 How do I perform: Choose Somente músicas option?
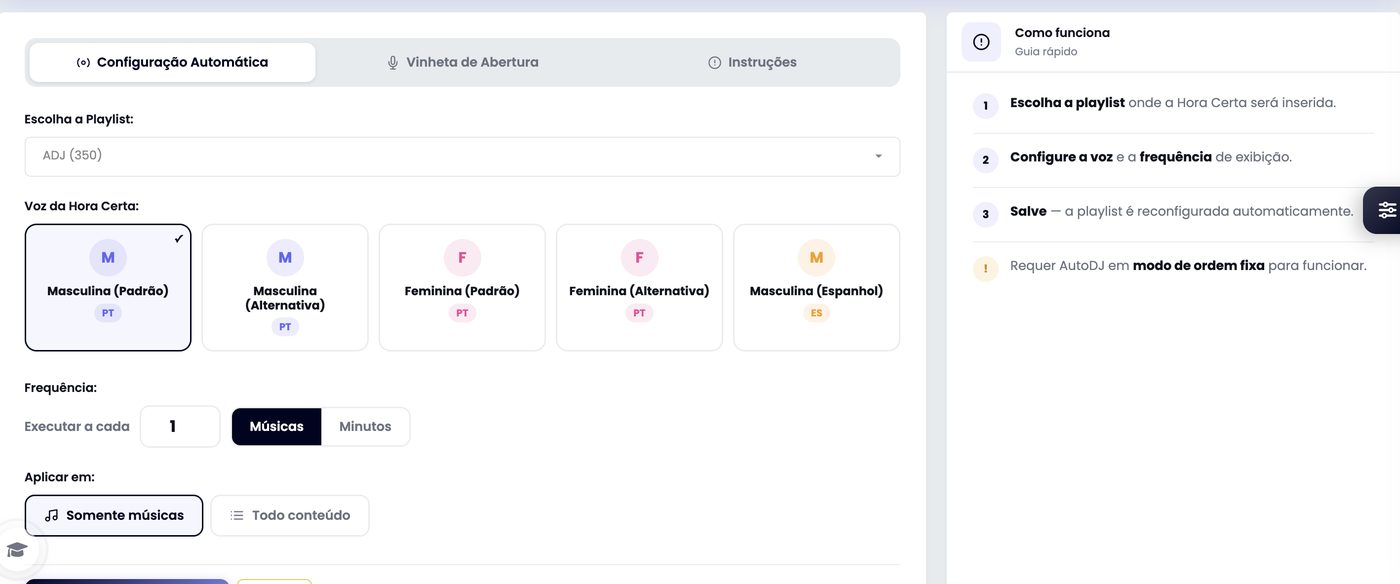click(114, 515)
